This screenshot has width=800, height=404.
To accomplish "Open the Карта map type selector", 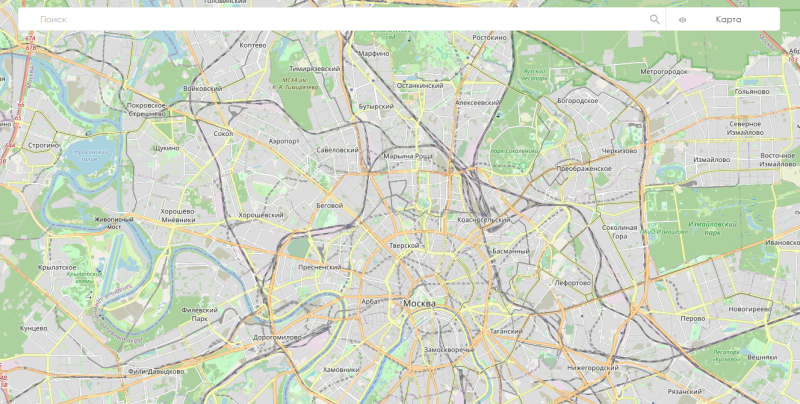I will [x=728, y=19].
